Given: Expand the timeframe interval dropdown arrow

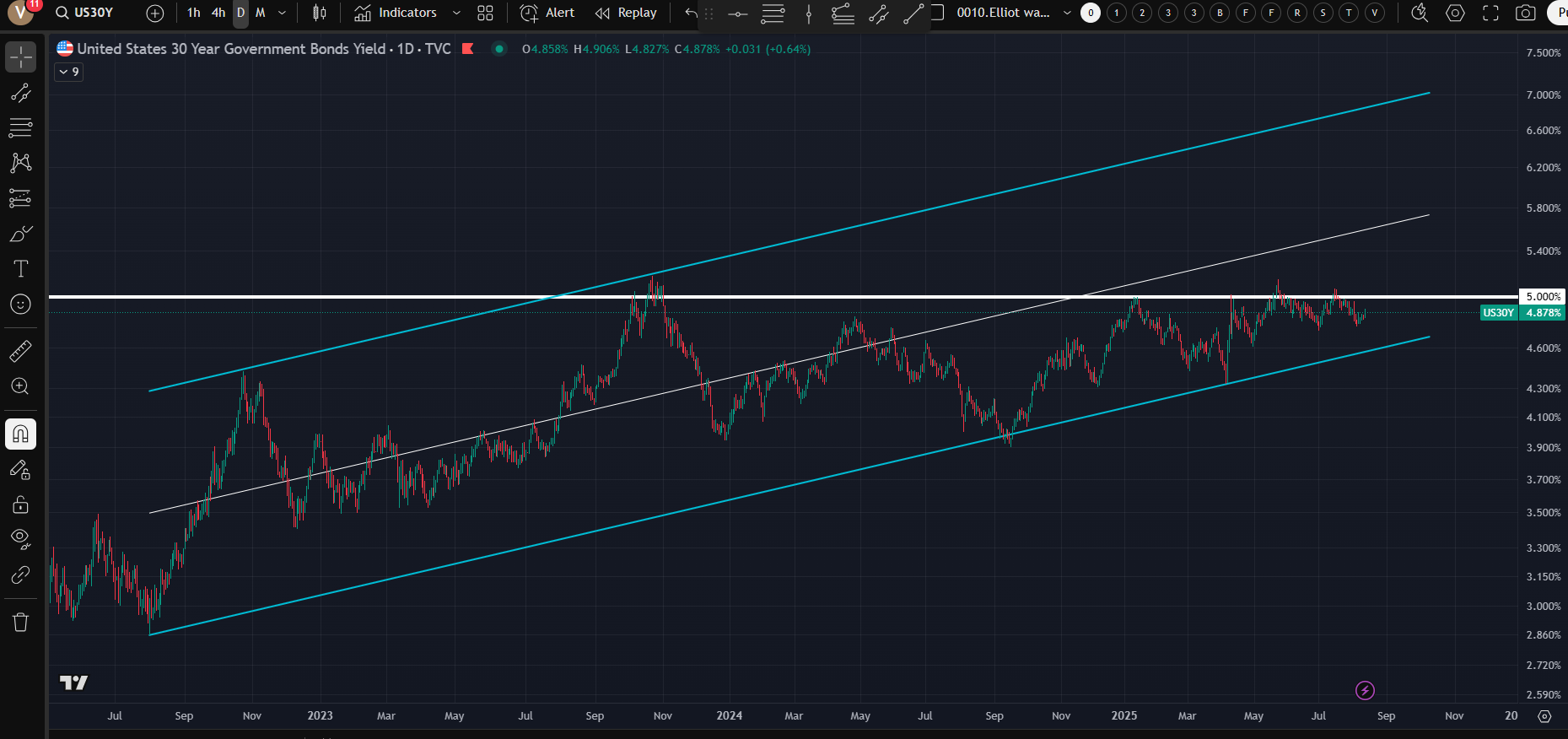Looking at the screenshot, I should (282, 13).
